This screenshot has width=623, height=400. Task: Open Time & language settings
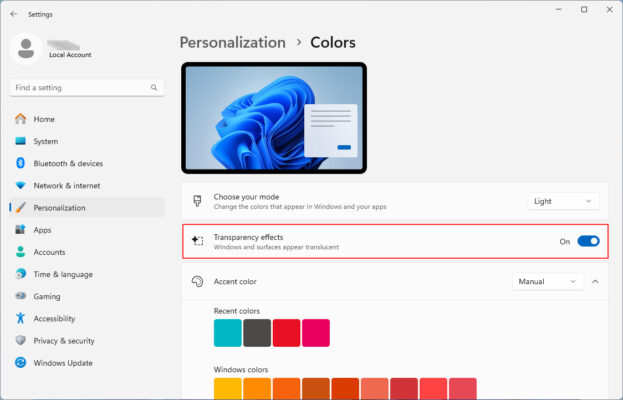pos(63,274)
